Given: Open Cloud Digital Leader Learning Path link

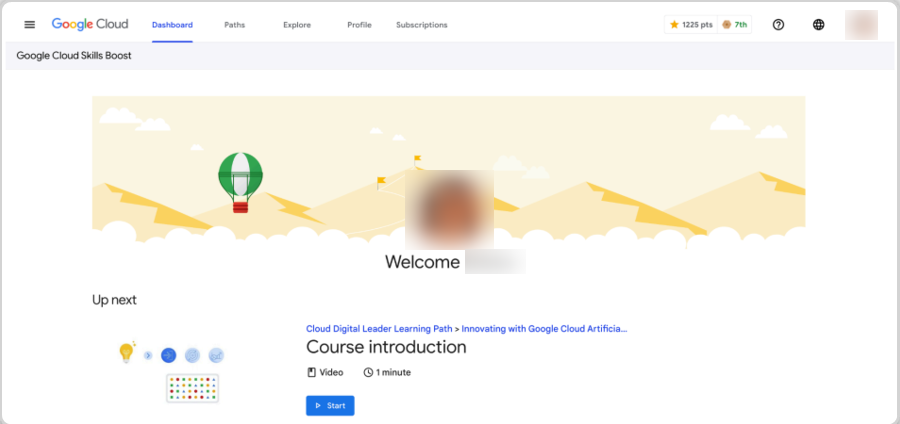Looking at the screenshot, I should tap(379, 329).
